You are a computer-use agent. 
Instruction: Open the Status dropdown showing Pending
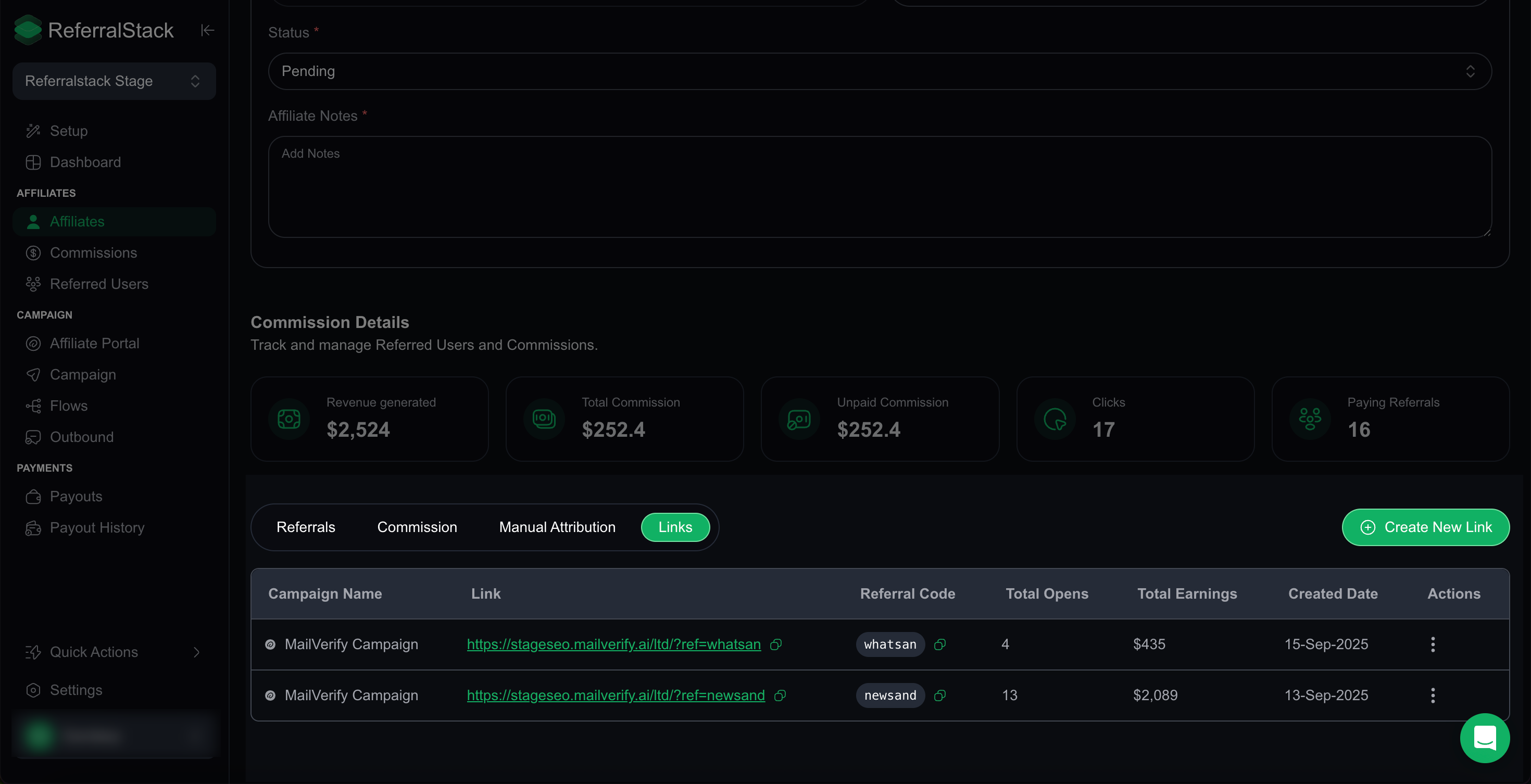pos(880,71)
